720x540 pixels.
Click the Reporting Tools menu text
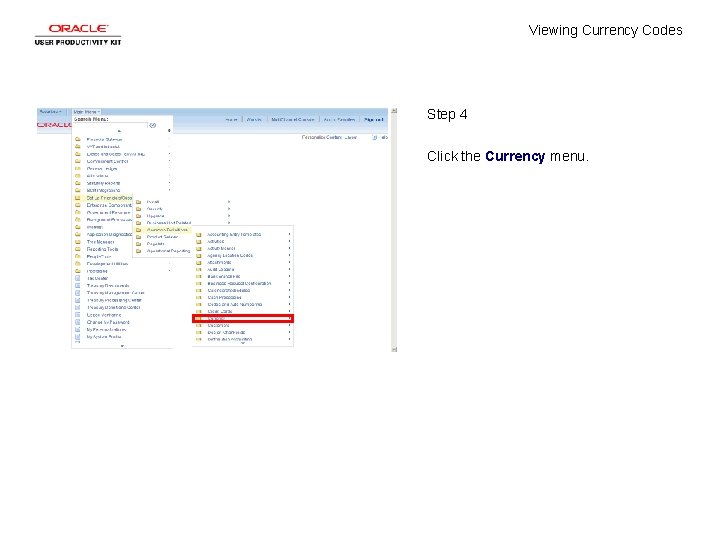click(102, 249)
